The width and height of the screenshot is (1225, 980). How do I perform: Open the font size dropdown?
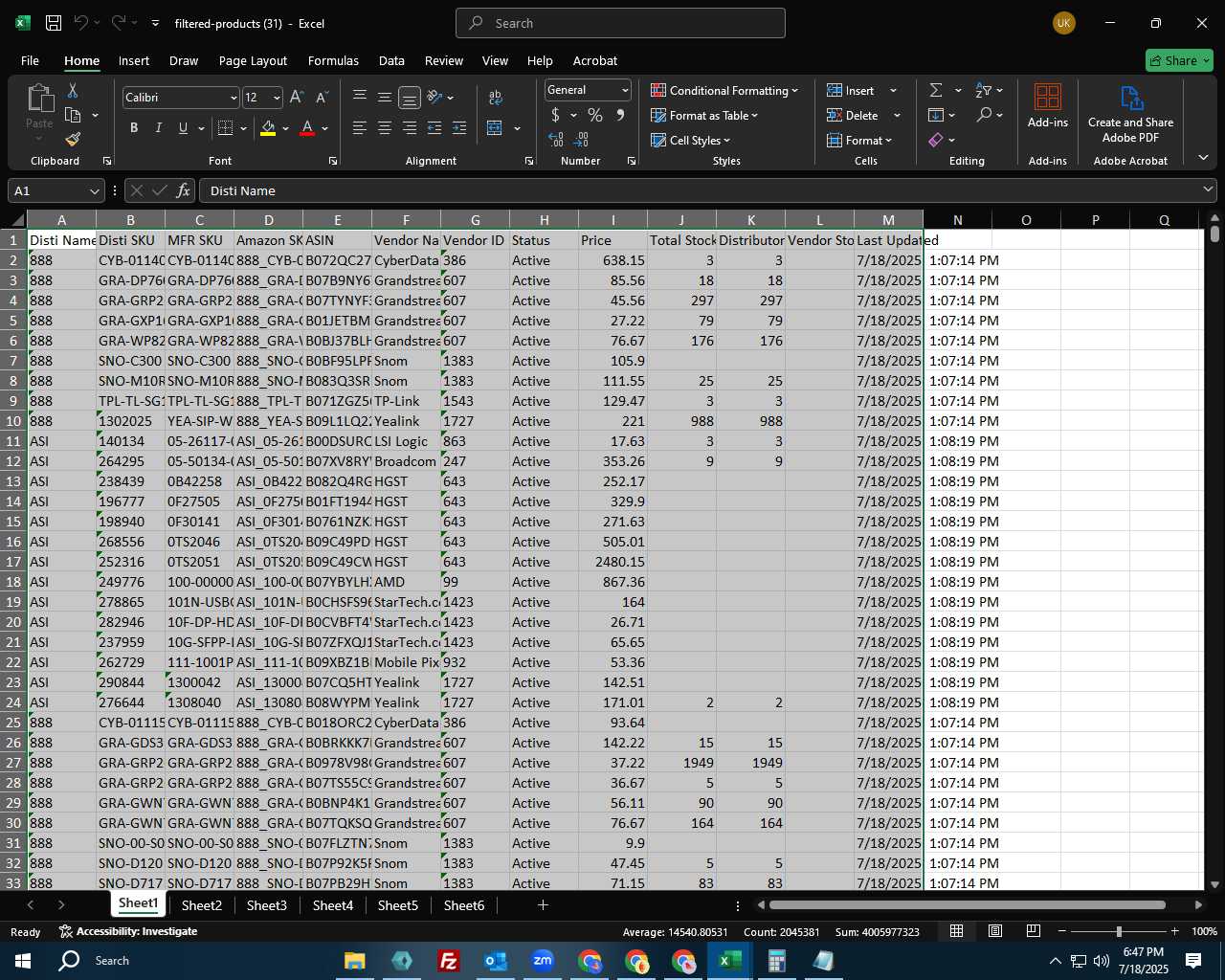click(x=277, y=98)
